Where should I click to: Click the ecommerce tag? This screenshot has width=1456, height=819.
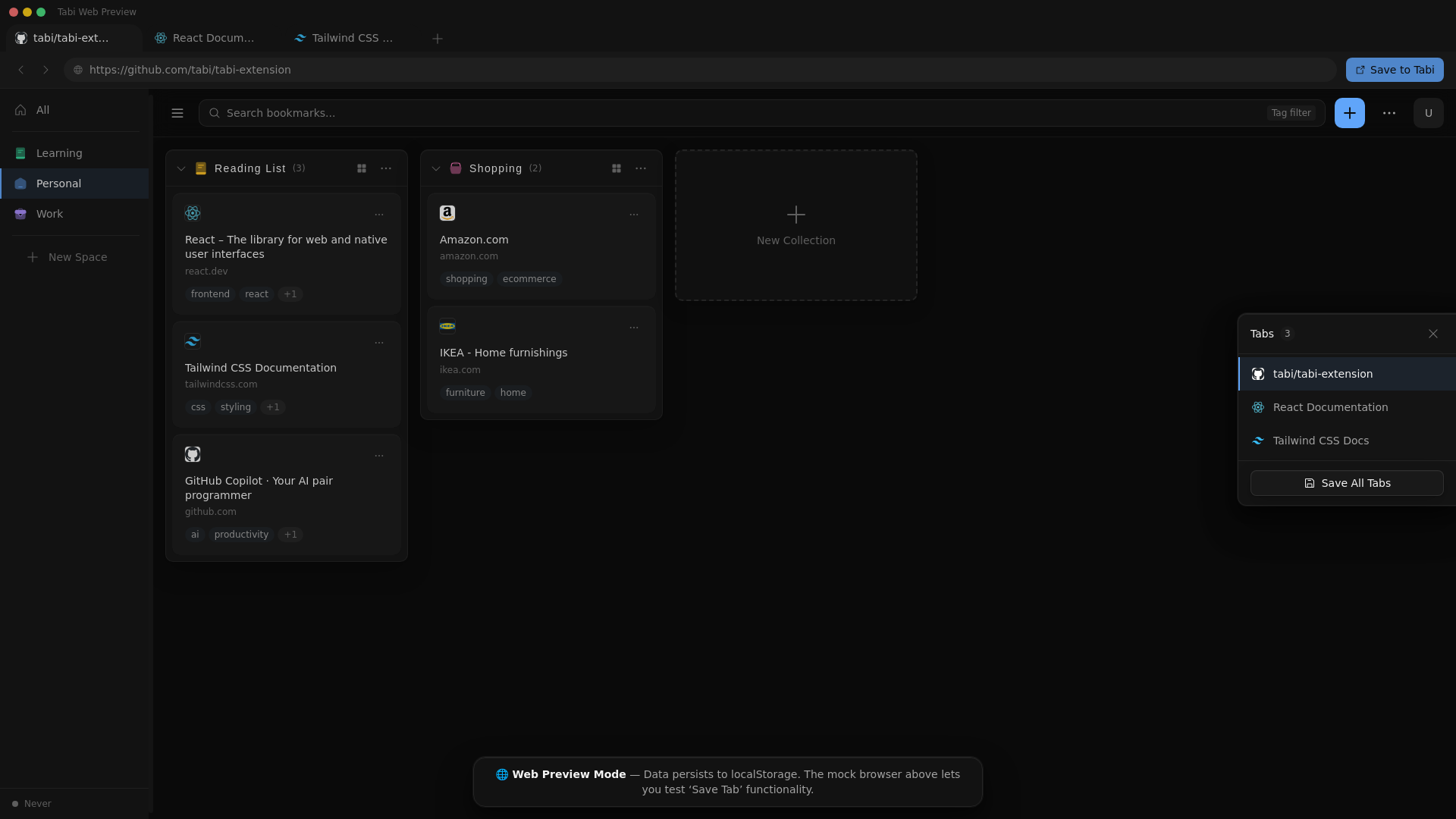point(529,279)
